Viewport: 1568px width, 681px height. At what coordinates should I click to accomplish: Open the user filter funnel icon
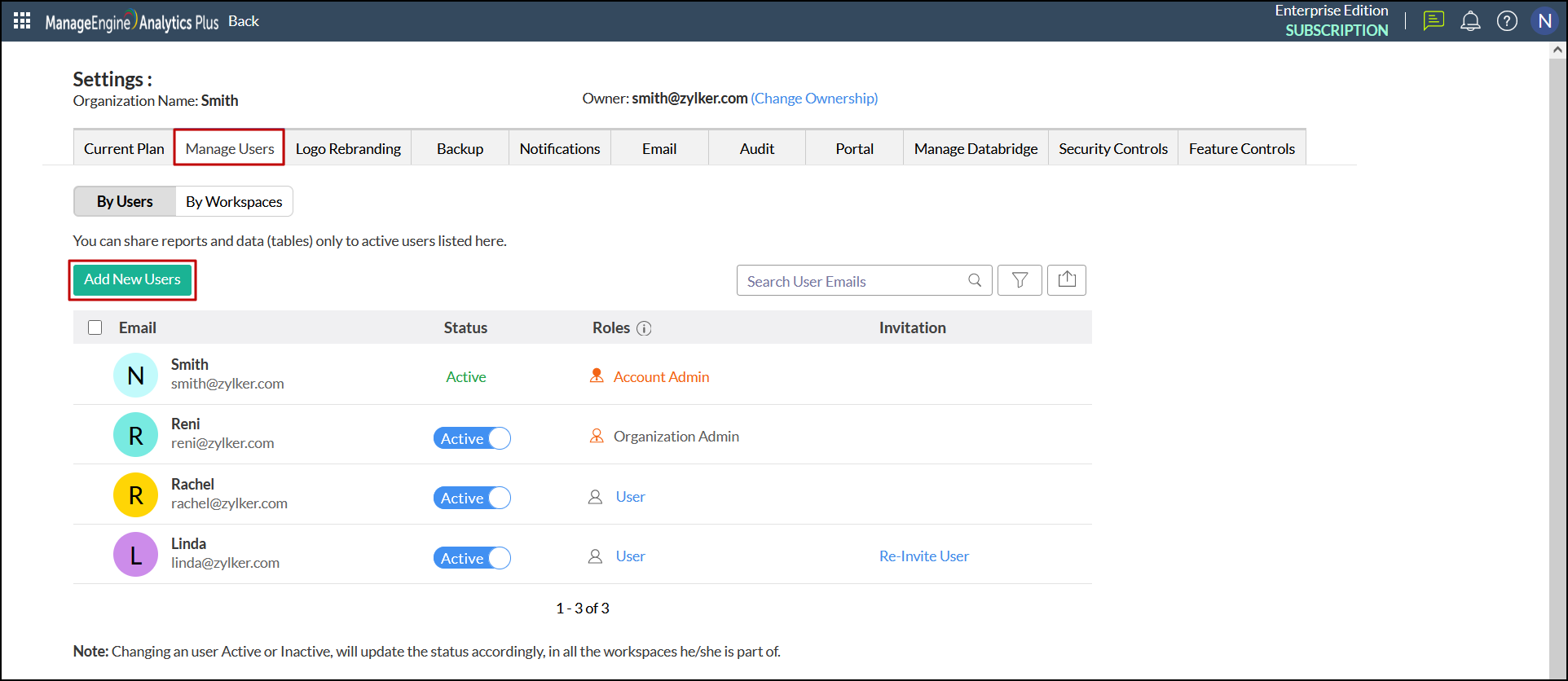1020,280
